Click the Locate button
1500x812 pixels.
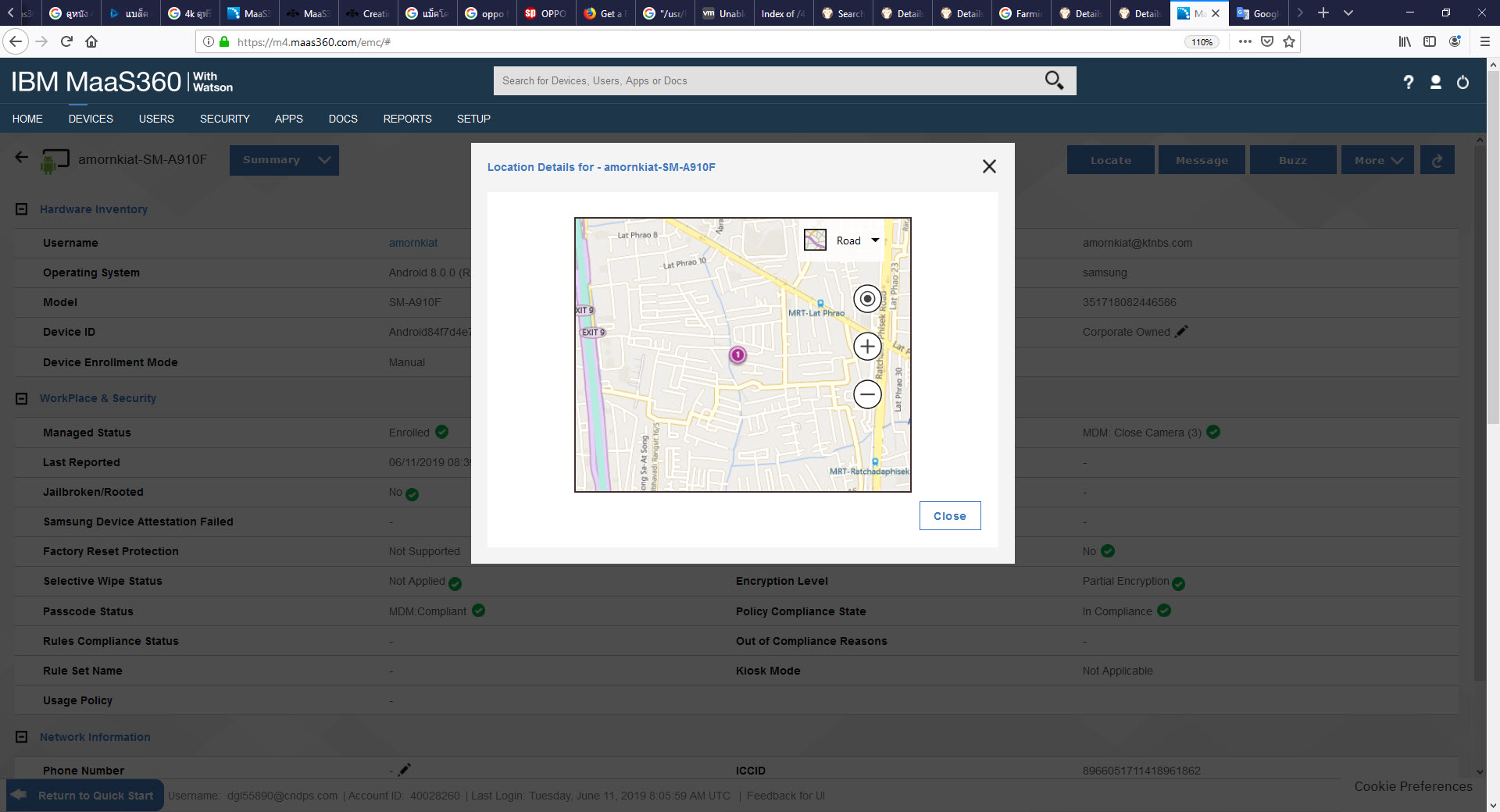pos(1110,160)
